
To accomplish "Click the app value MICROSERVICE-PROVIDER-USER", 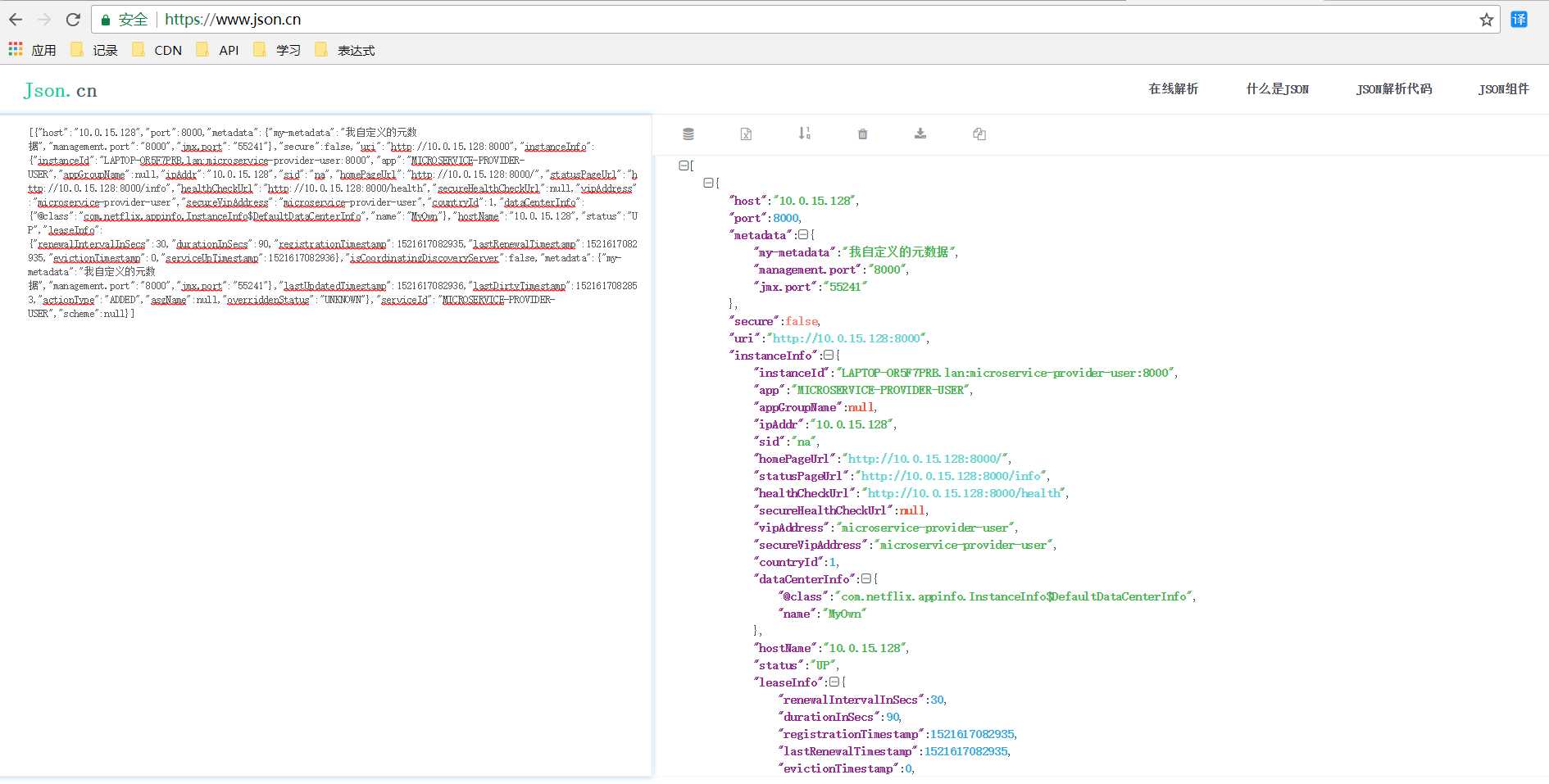I will [880, 390].
